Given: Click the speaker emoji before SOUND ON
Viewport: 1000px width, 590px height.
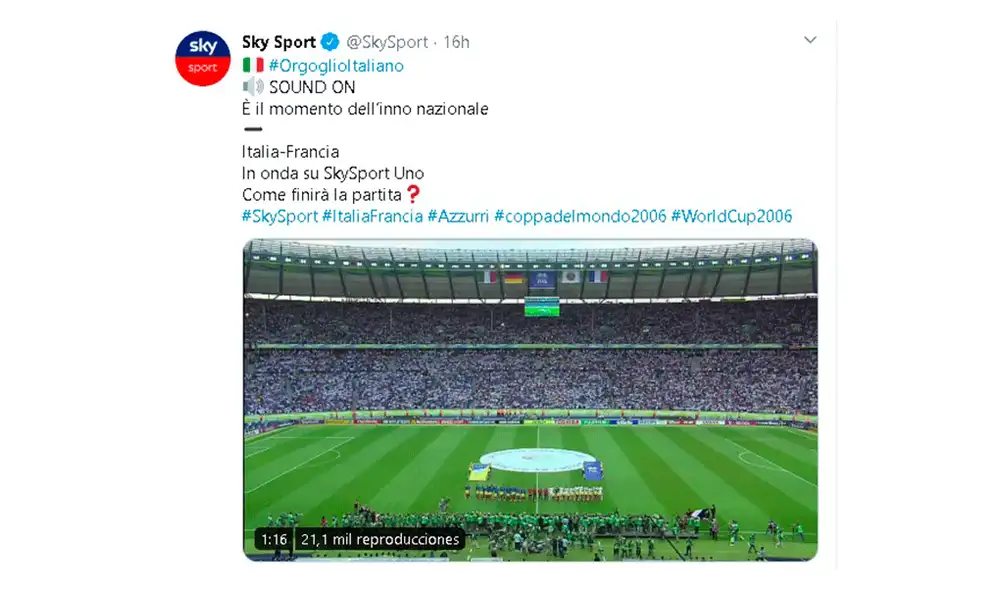Looking at the screenshot, I should [x=253, y=87].
